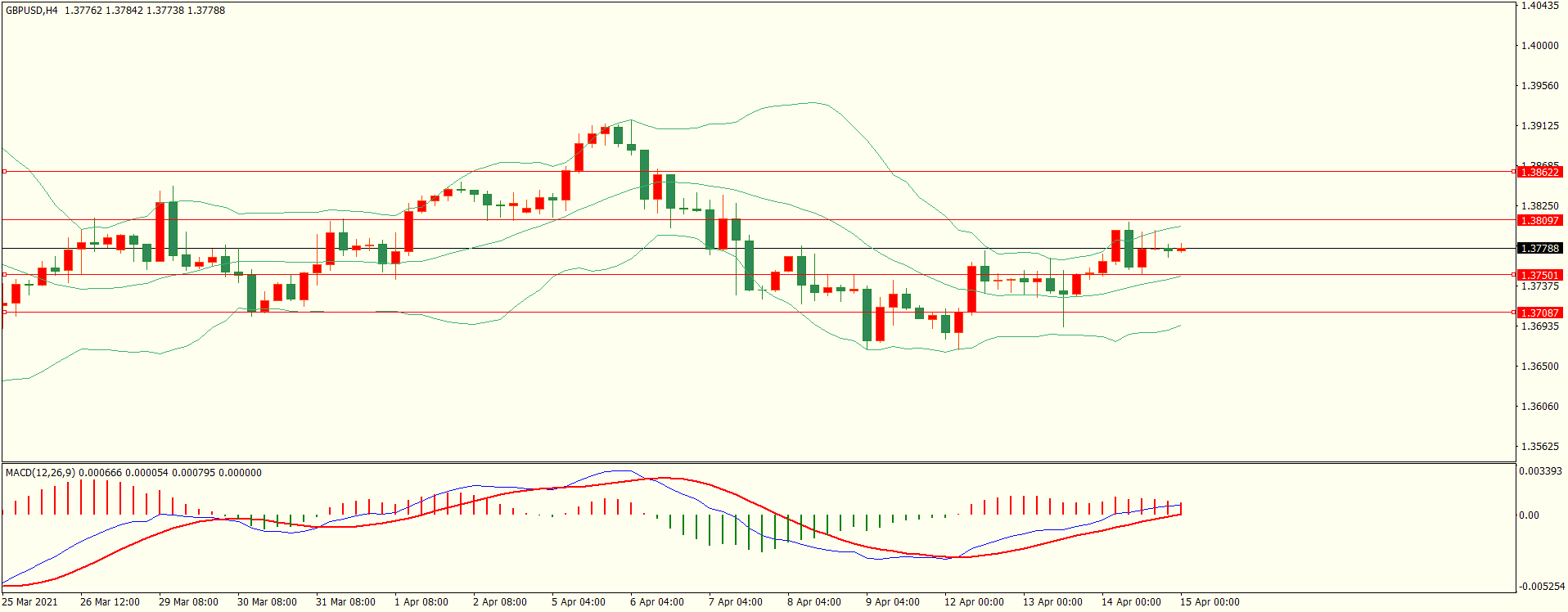
Task: Click the 0.00 MACD zero level label
Action: tap(1529, 515)
